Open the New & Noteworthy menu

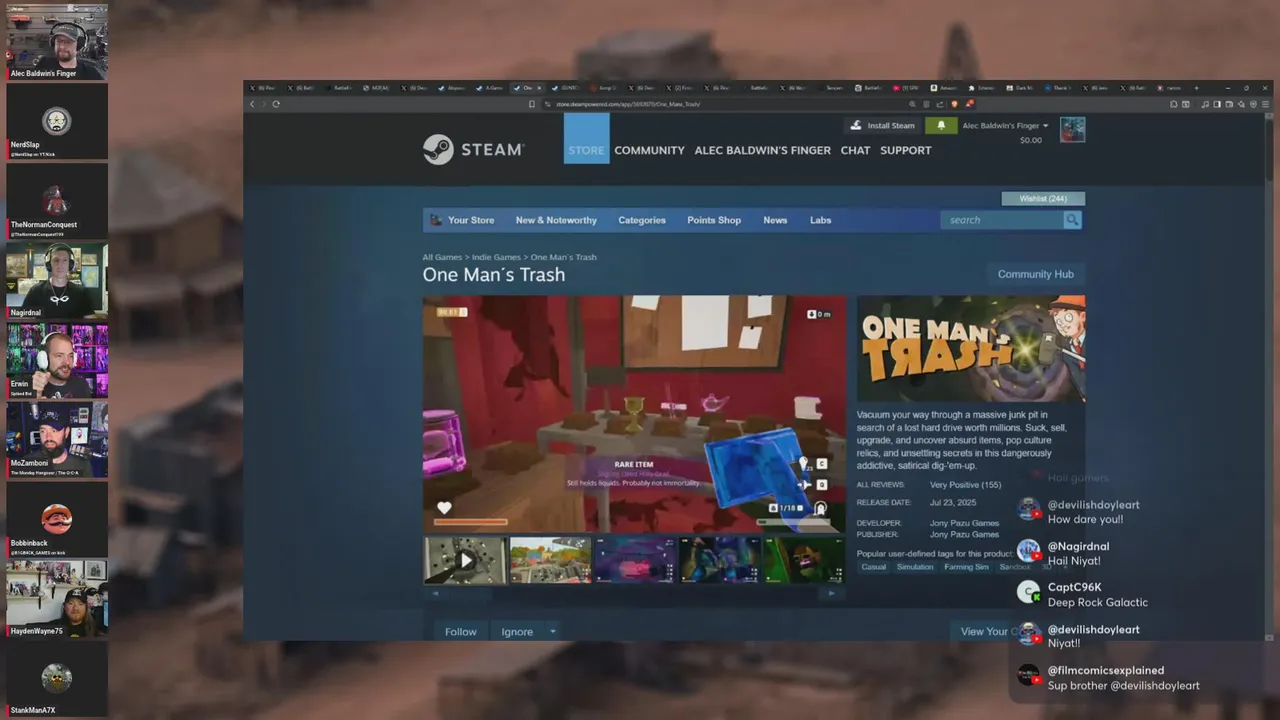pos(556,220)
